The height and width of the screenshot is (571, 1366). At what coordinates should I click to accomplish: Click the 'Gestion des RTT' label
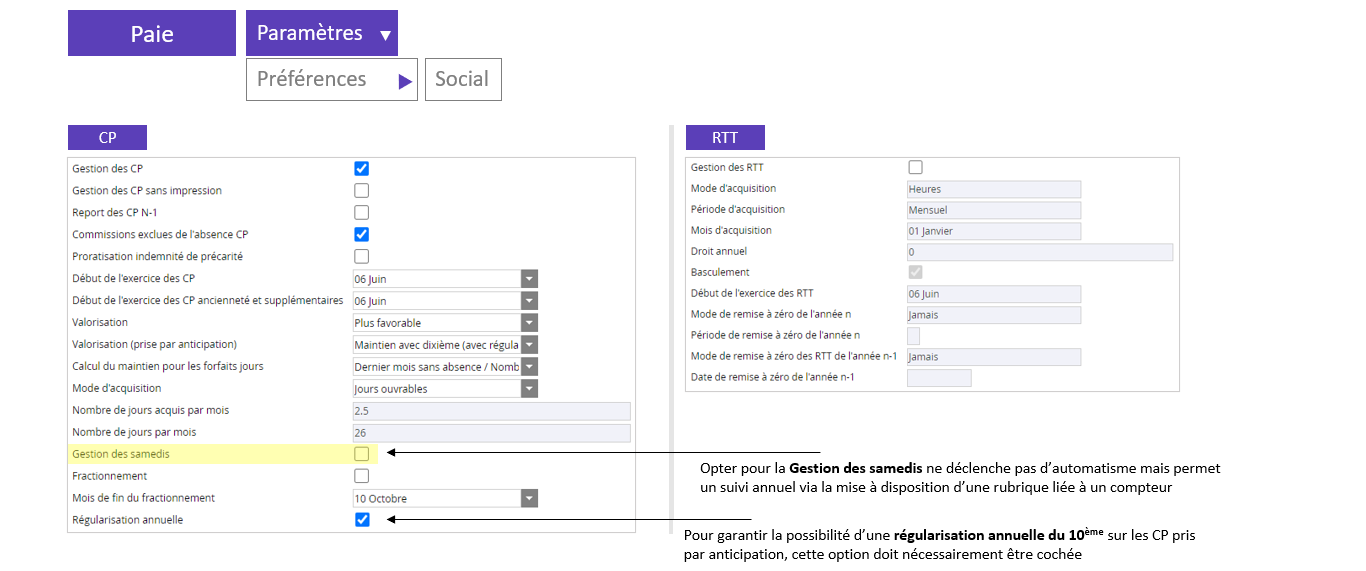click(727, 167)
